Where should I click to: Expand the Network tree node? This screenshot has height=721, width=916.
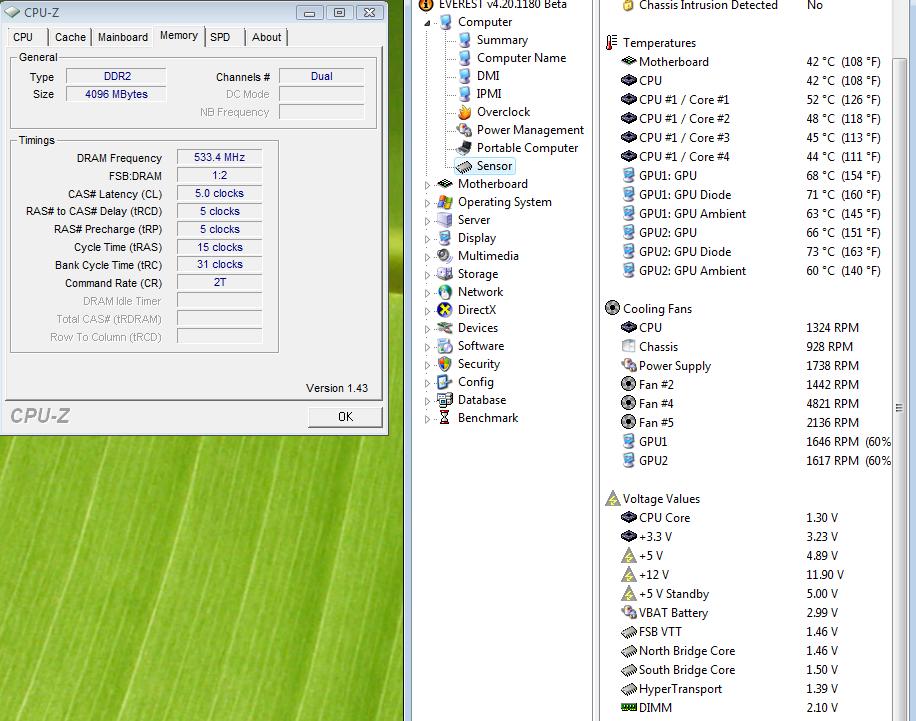(x=428, y=293)
